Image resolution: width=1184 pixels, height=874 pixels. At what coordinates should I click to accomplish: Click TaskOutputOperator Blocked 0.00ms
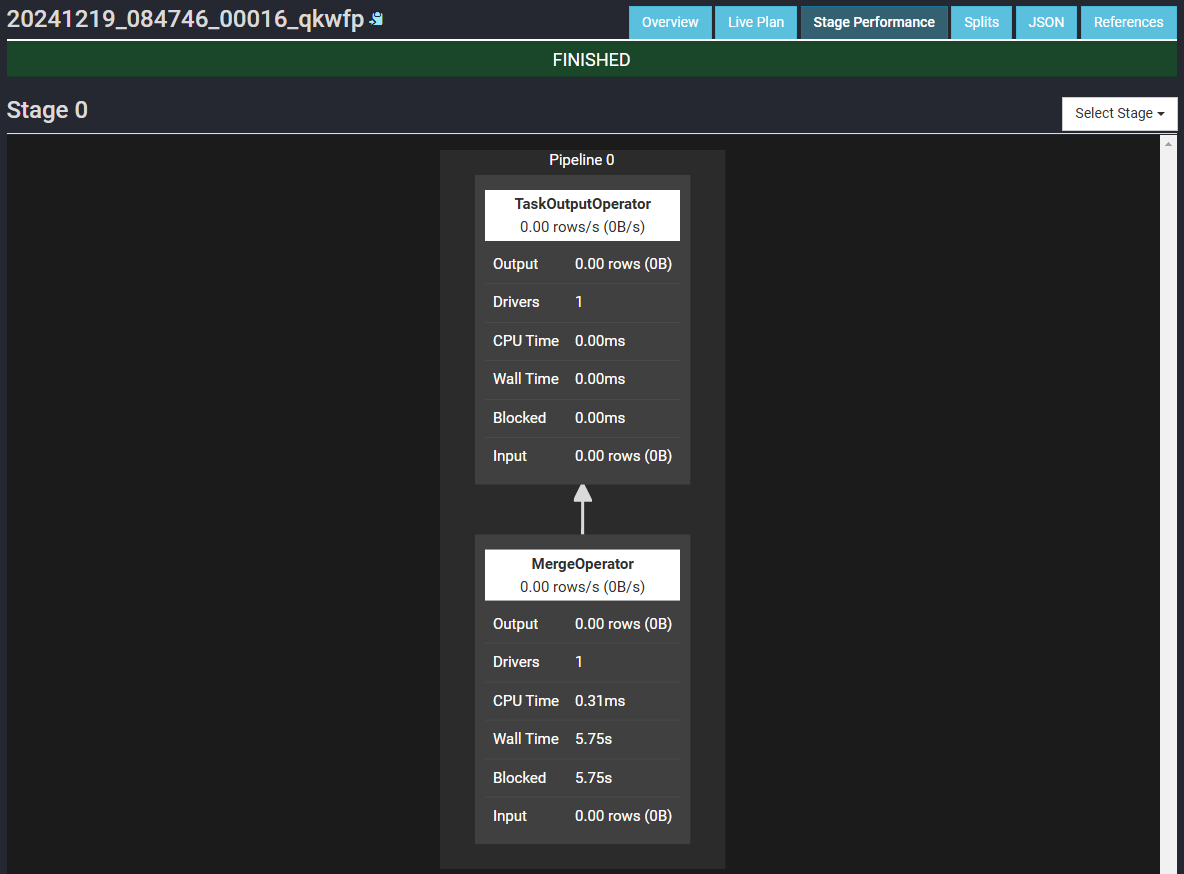[600, 418]
